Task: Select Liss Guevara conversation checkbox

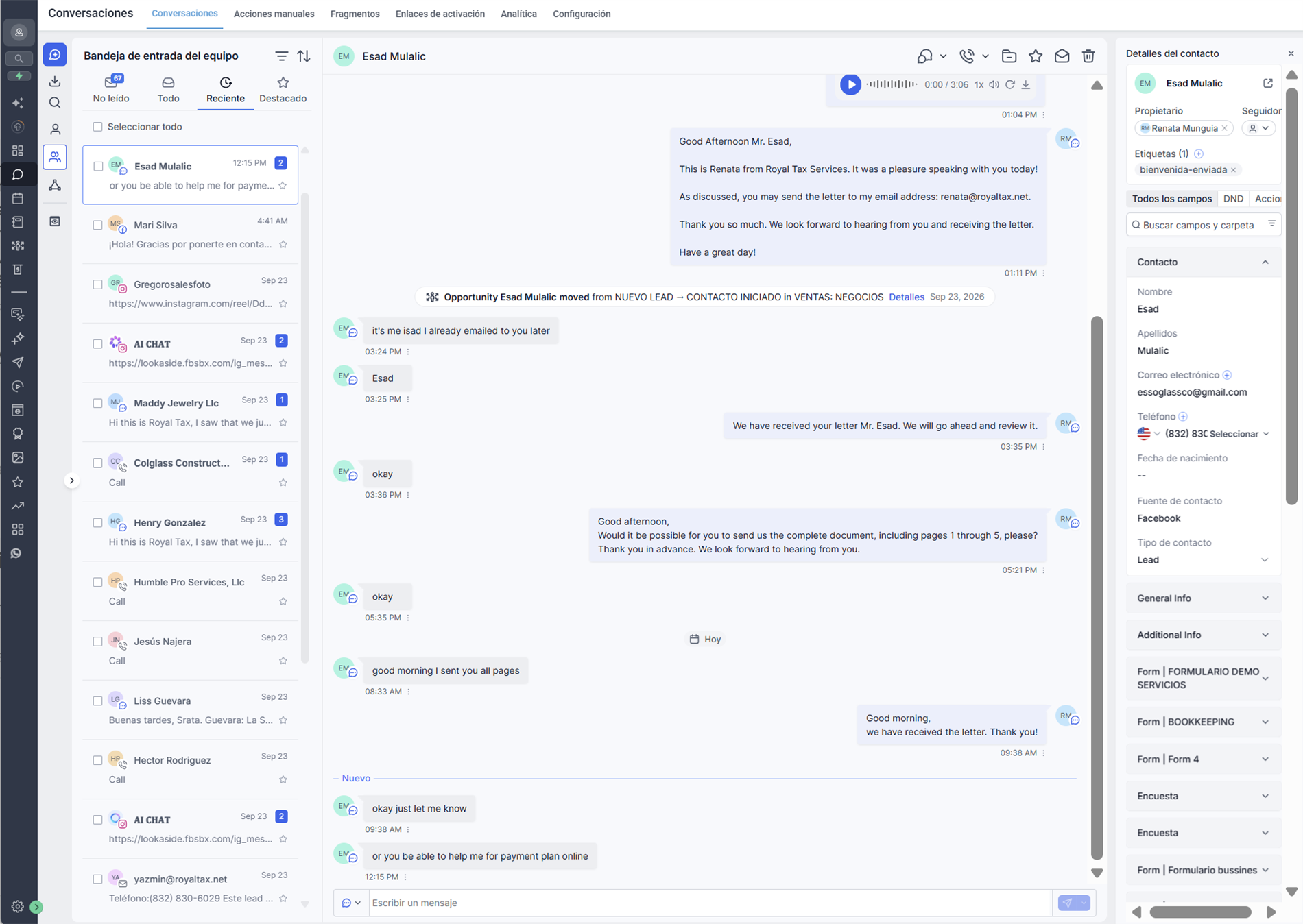Action: pyautogui.click(x=98, y=701)
